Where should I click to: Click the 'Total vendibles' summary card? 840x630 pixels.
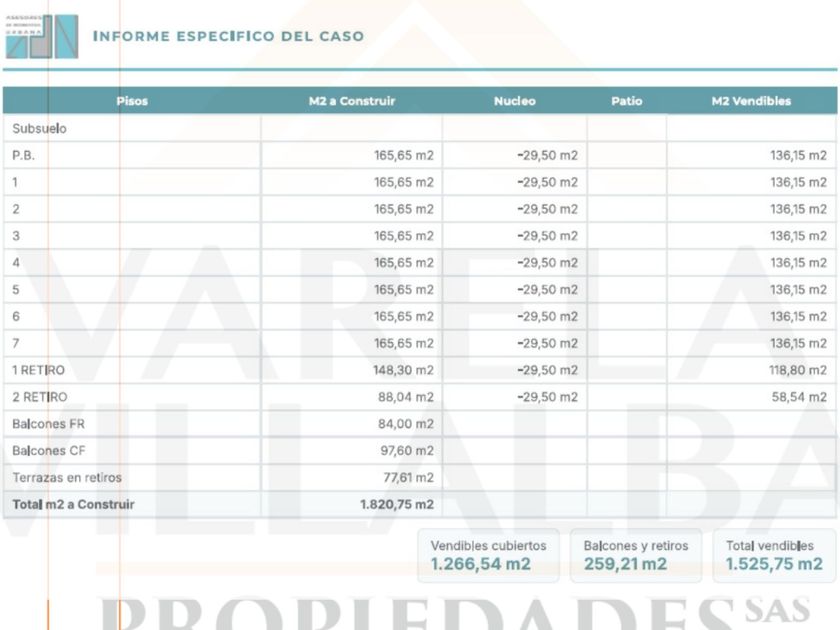(x=774, y=556)
